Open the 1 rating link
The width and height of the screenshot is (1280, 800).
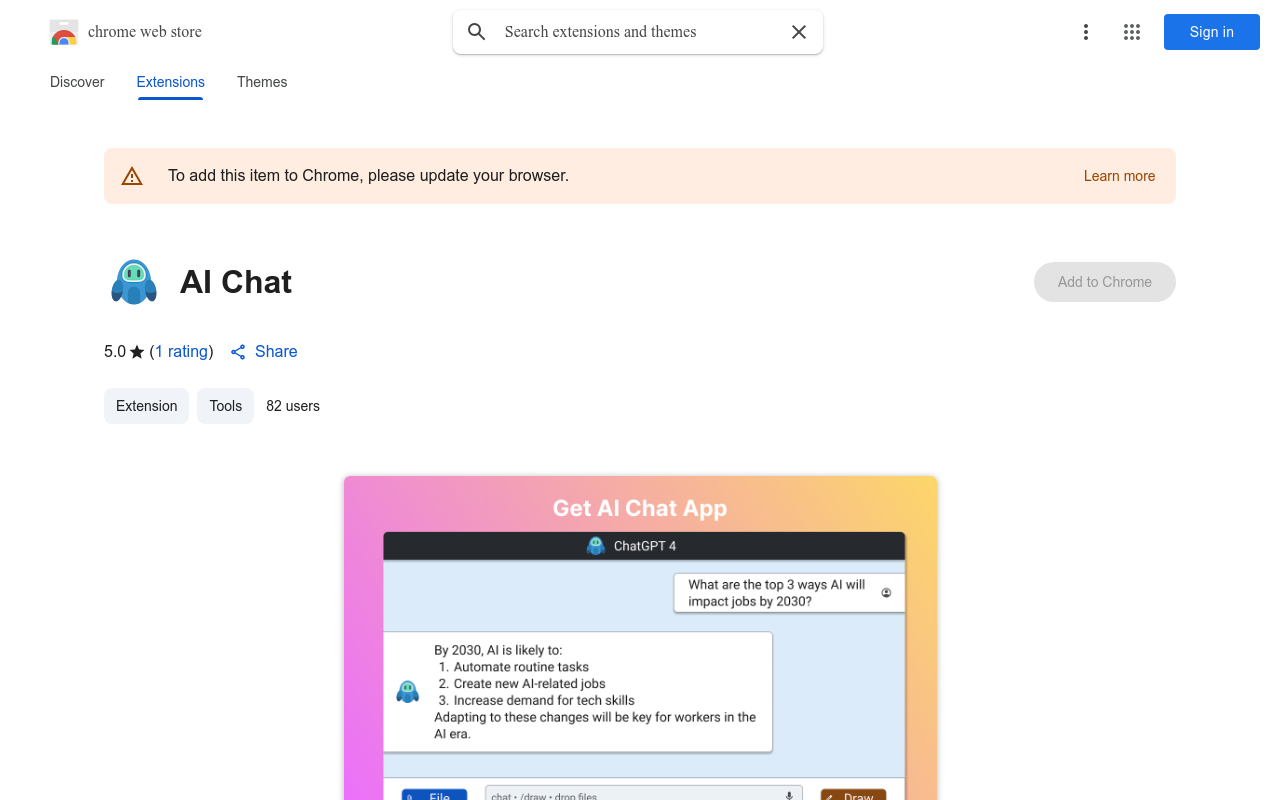(x=181, y=352)
